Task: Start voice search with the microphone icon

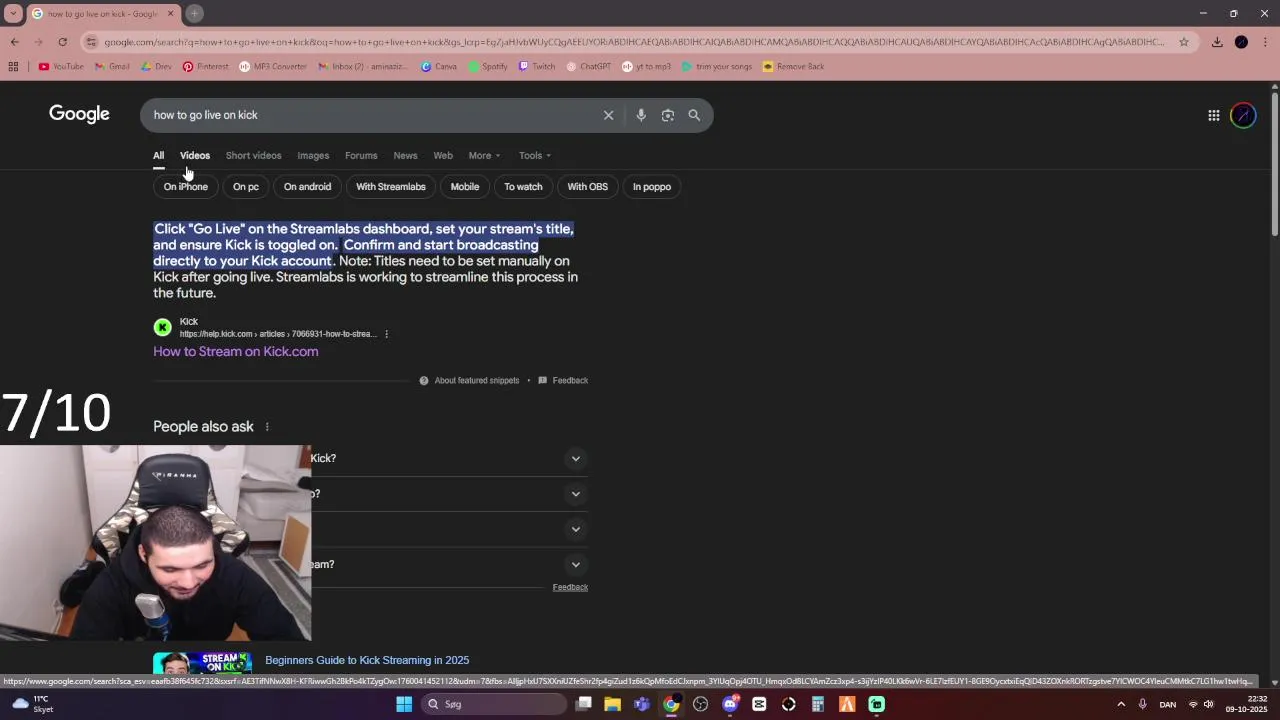Action: tap(641, 115)
